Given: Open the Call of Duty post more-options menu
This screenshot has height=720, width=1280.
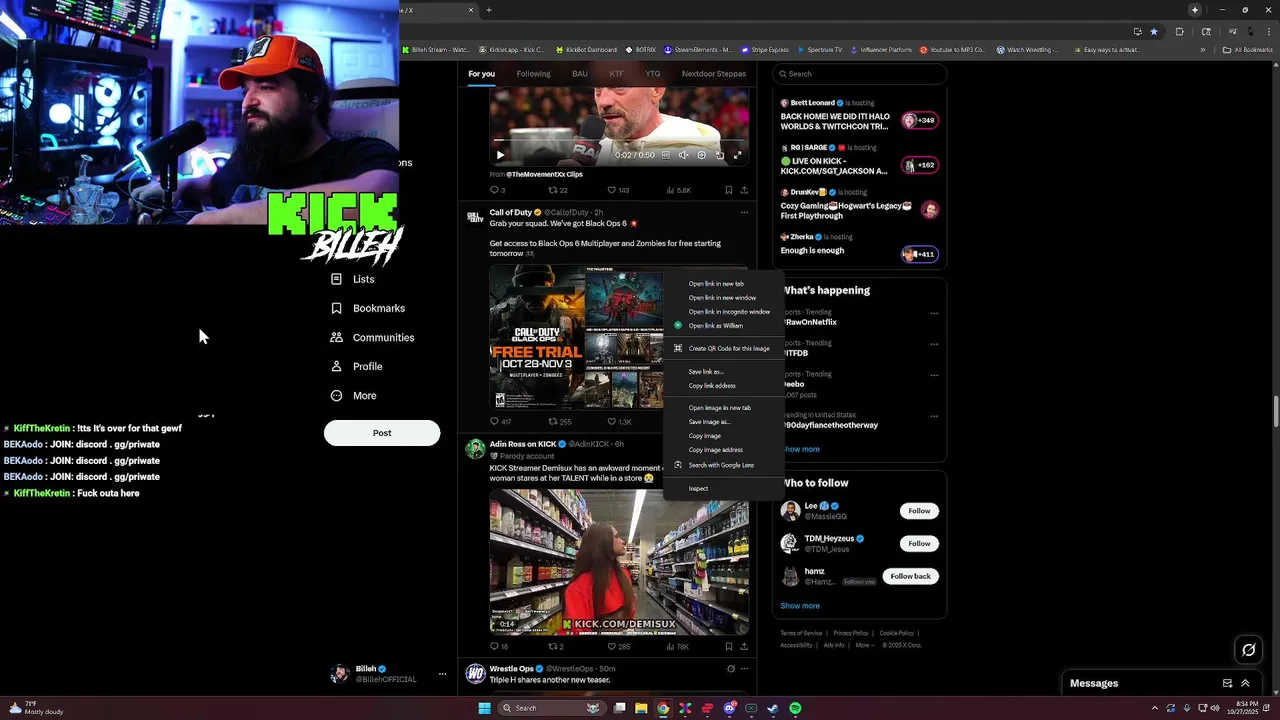Looking at the screenshot, I should (x=743, y=212).
